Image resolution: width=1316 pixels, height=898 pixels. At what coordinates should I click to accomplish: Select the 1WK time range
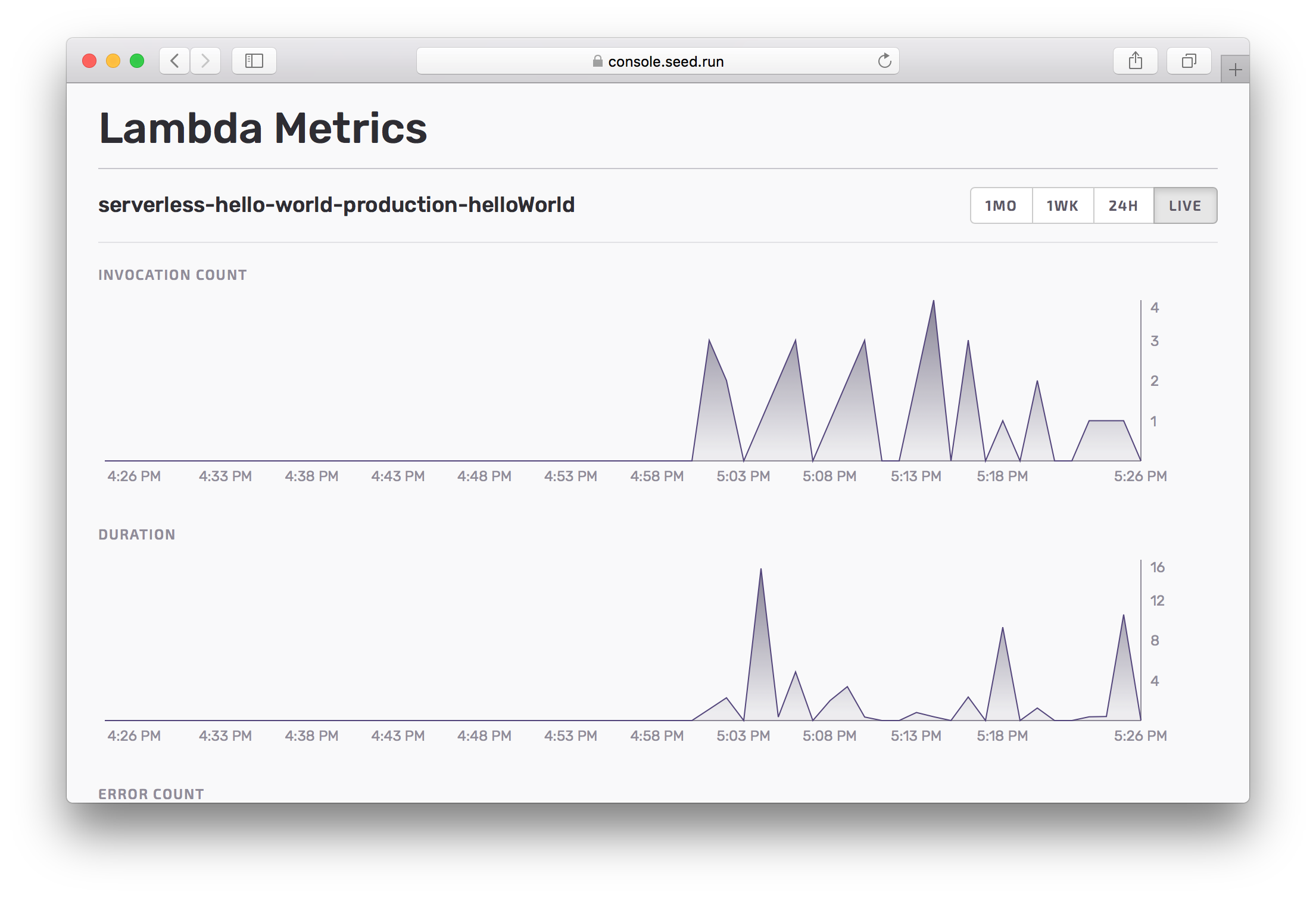pyautogui.click(x=1063, y=206)
